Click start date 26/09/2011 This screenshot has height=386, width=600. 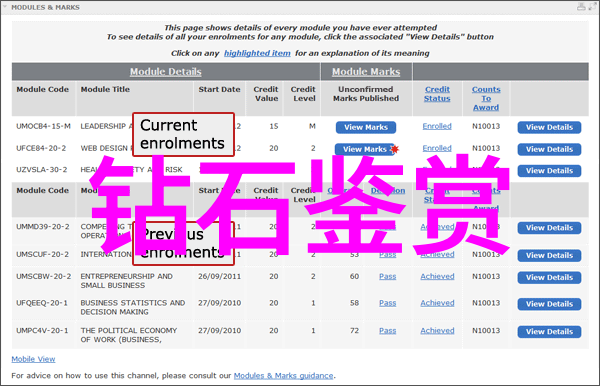[220, 276]
